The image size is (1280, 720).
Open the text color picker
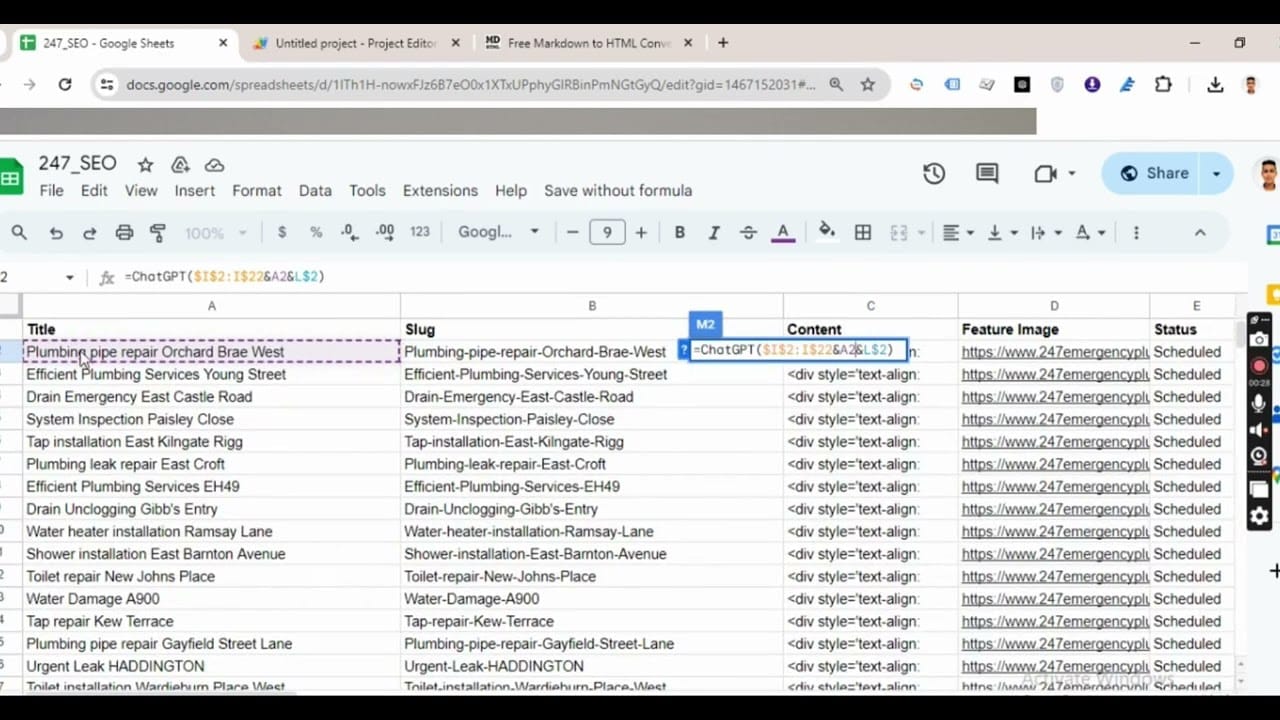pos(783,233)
